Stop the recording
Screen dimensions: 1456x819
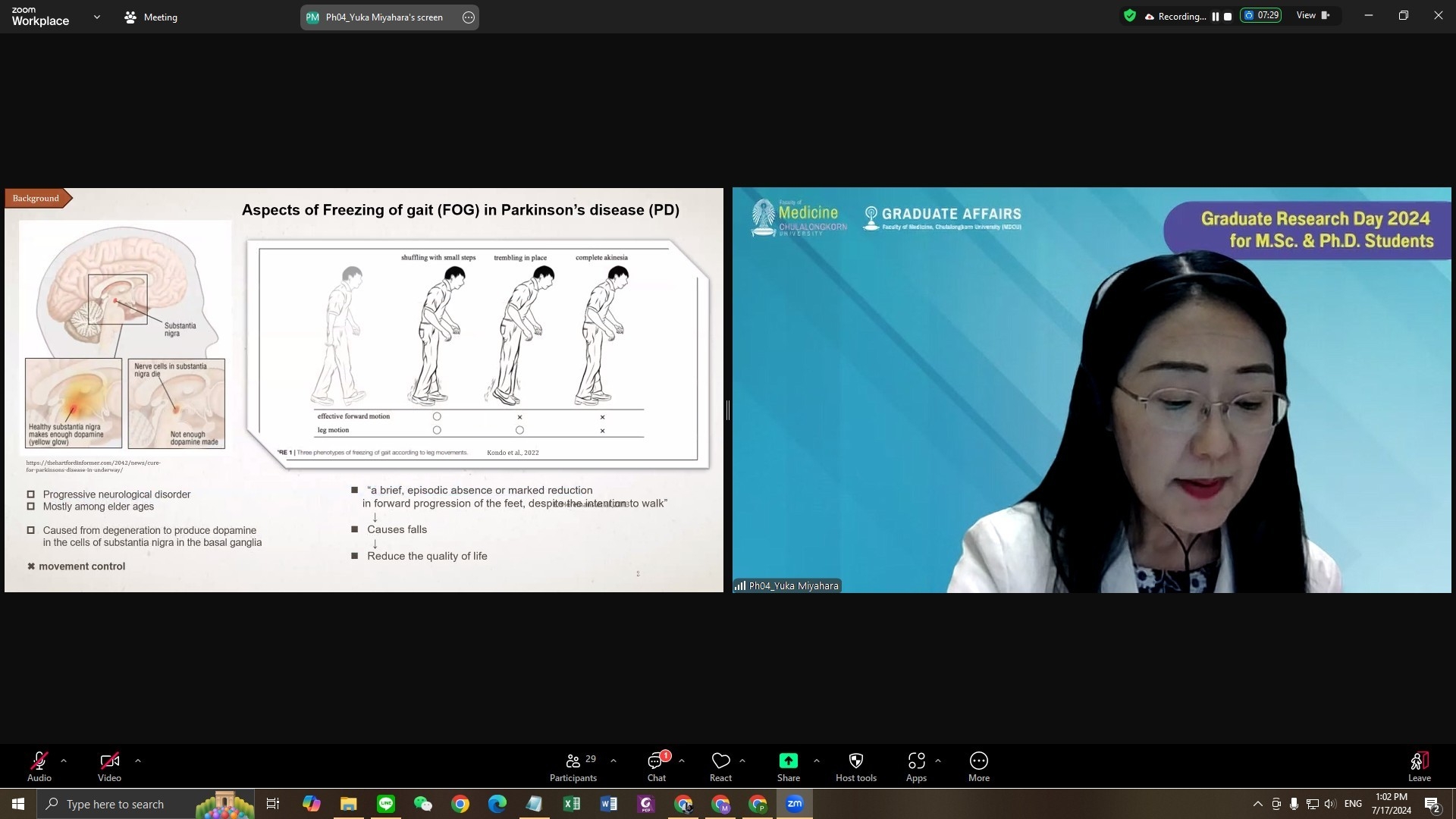point(1228,17)
